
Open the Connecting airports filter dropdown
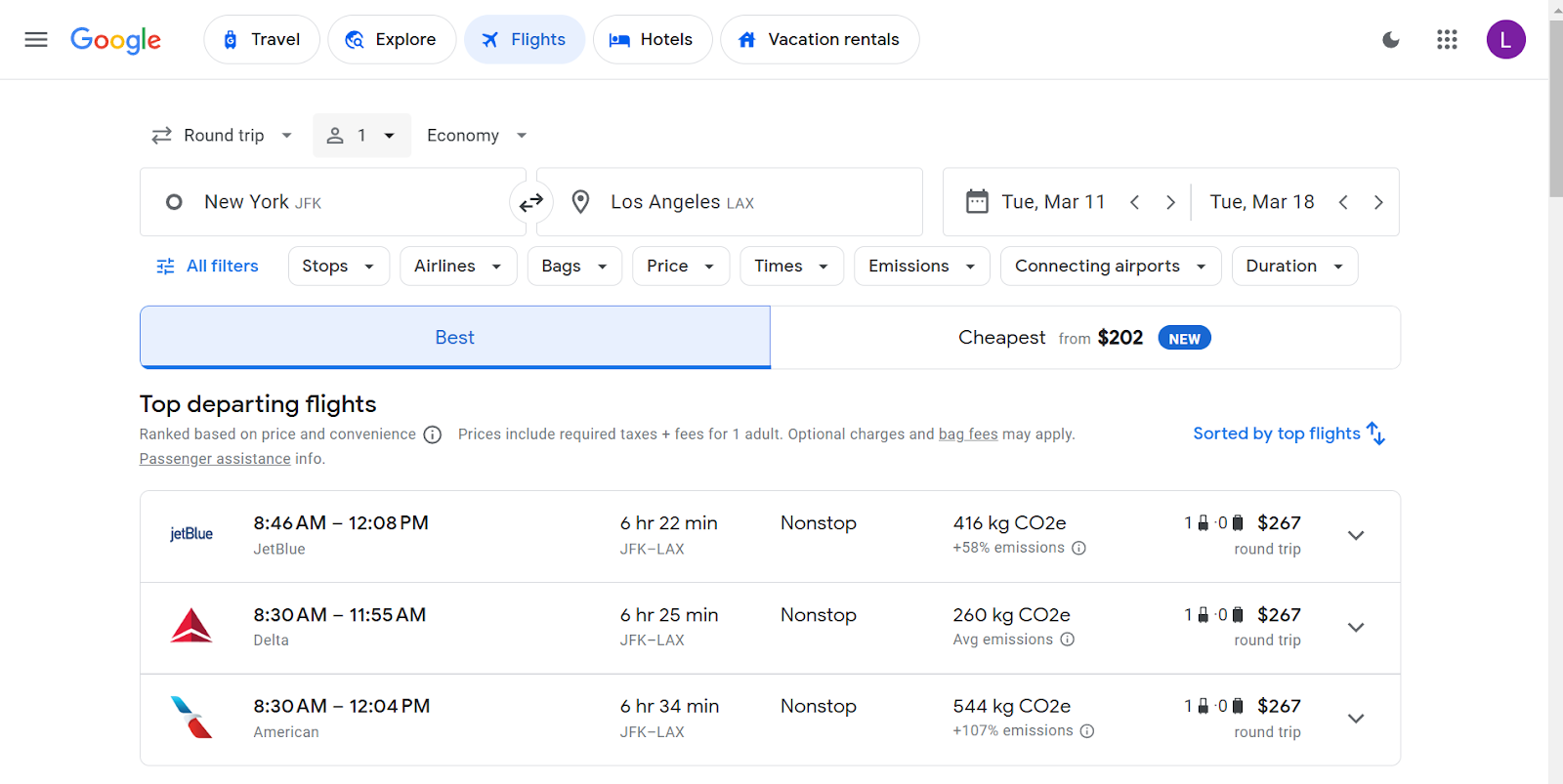(1111, 267)
